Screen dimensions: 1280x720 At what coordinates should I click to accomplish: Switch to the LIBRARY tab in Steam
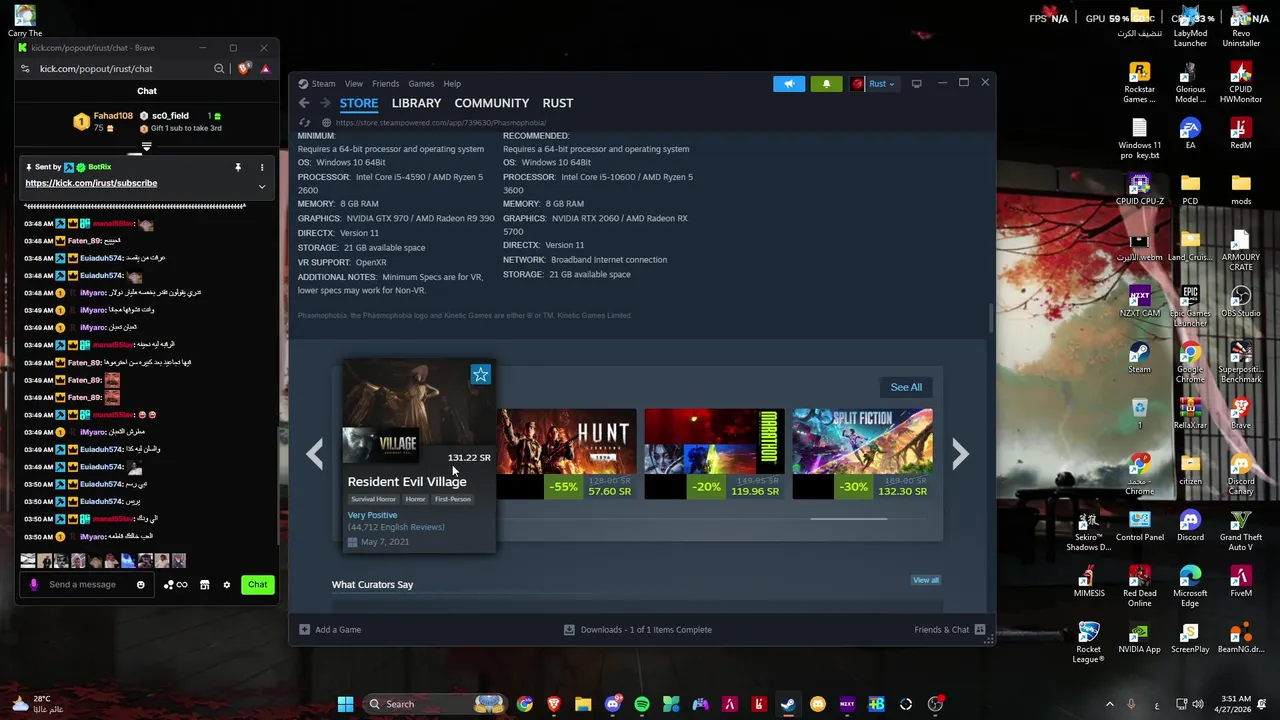416,103
